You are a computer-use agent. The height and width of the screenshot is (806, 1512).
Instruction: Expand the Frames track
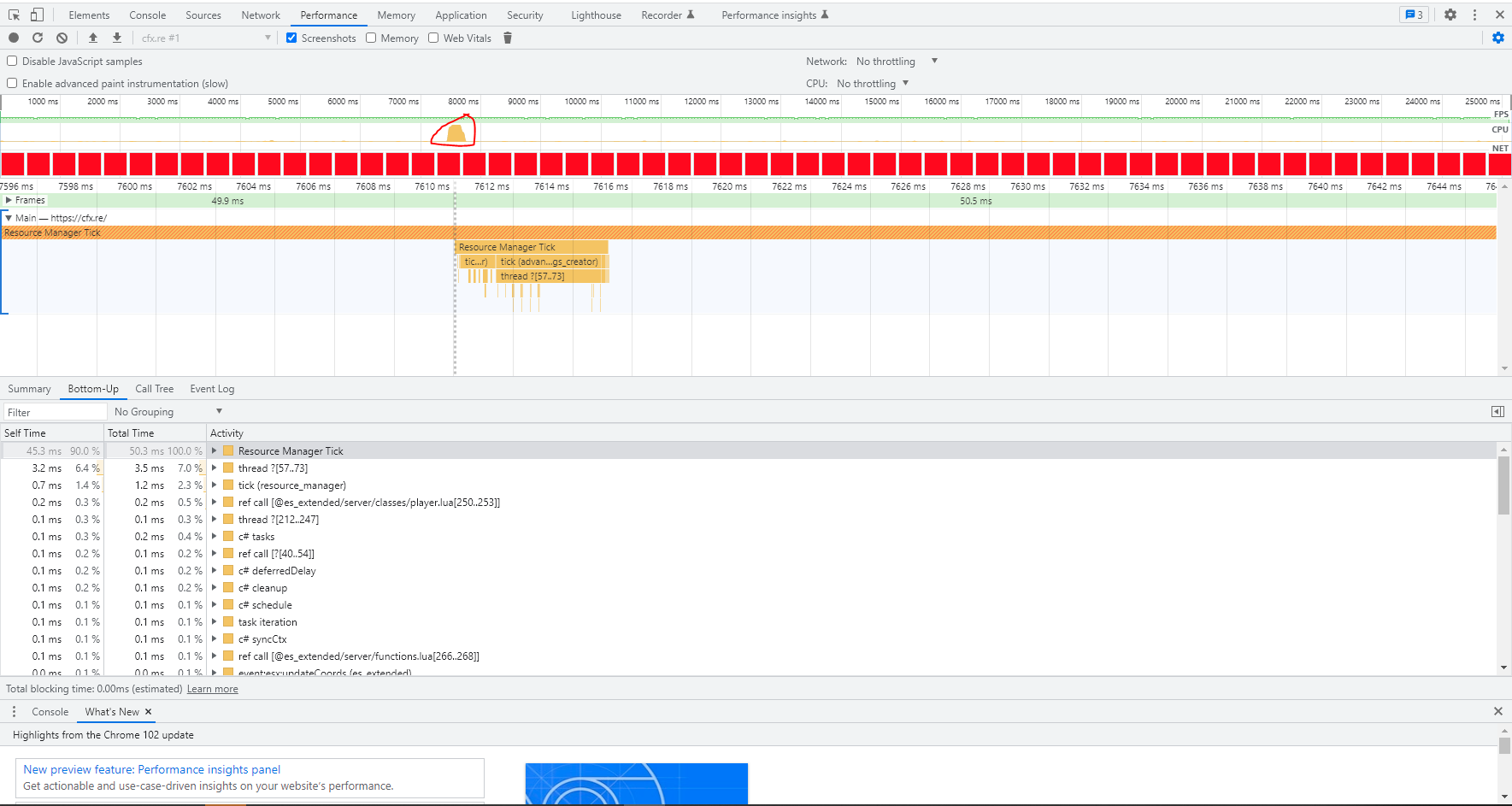pyautogui.click(x=9, y=200)
